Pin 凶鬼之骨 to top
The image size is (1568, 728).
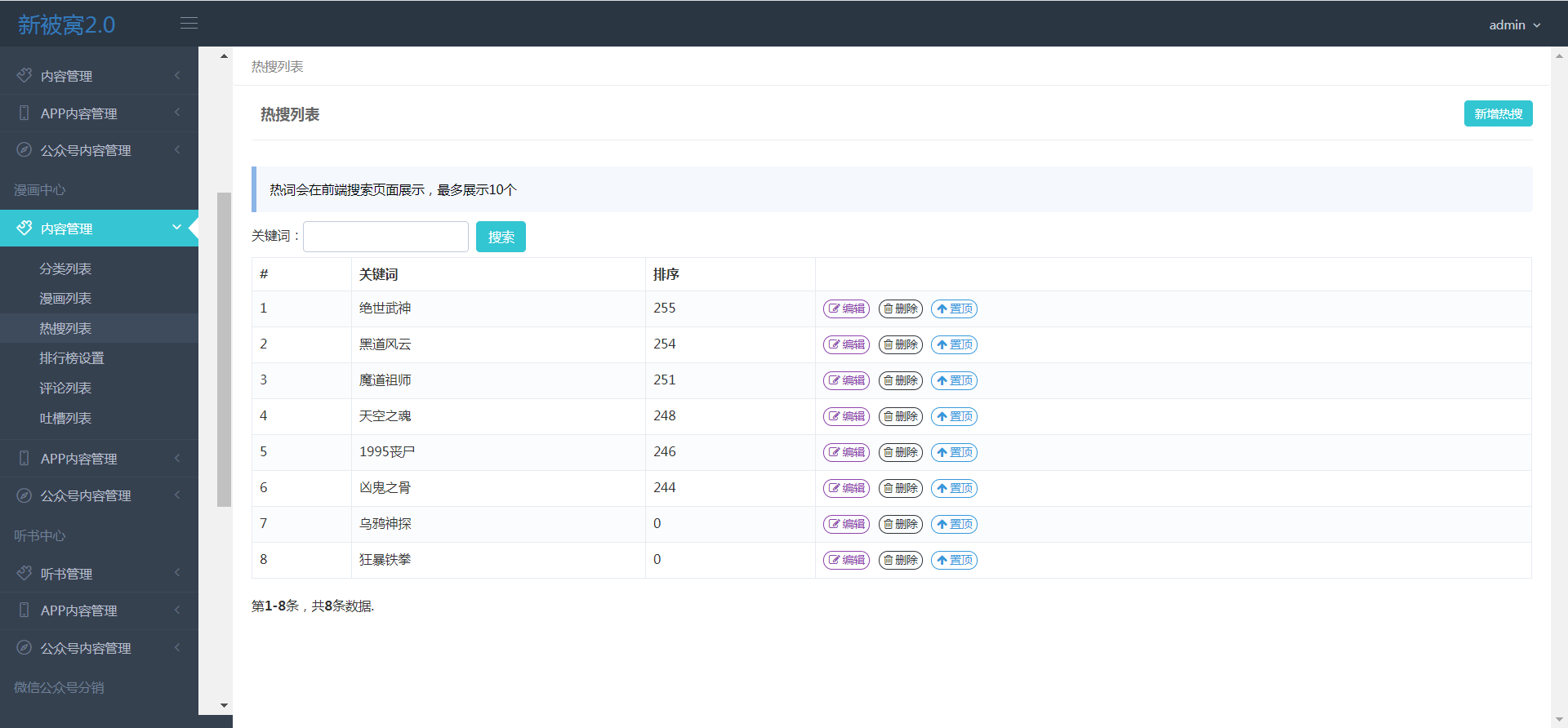pyautogui.click(x=954, y=488)
